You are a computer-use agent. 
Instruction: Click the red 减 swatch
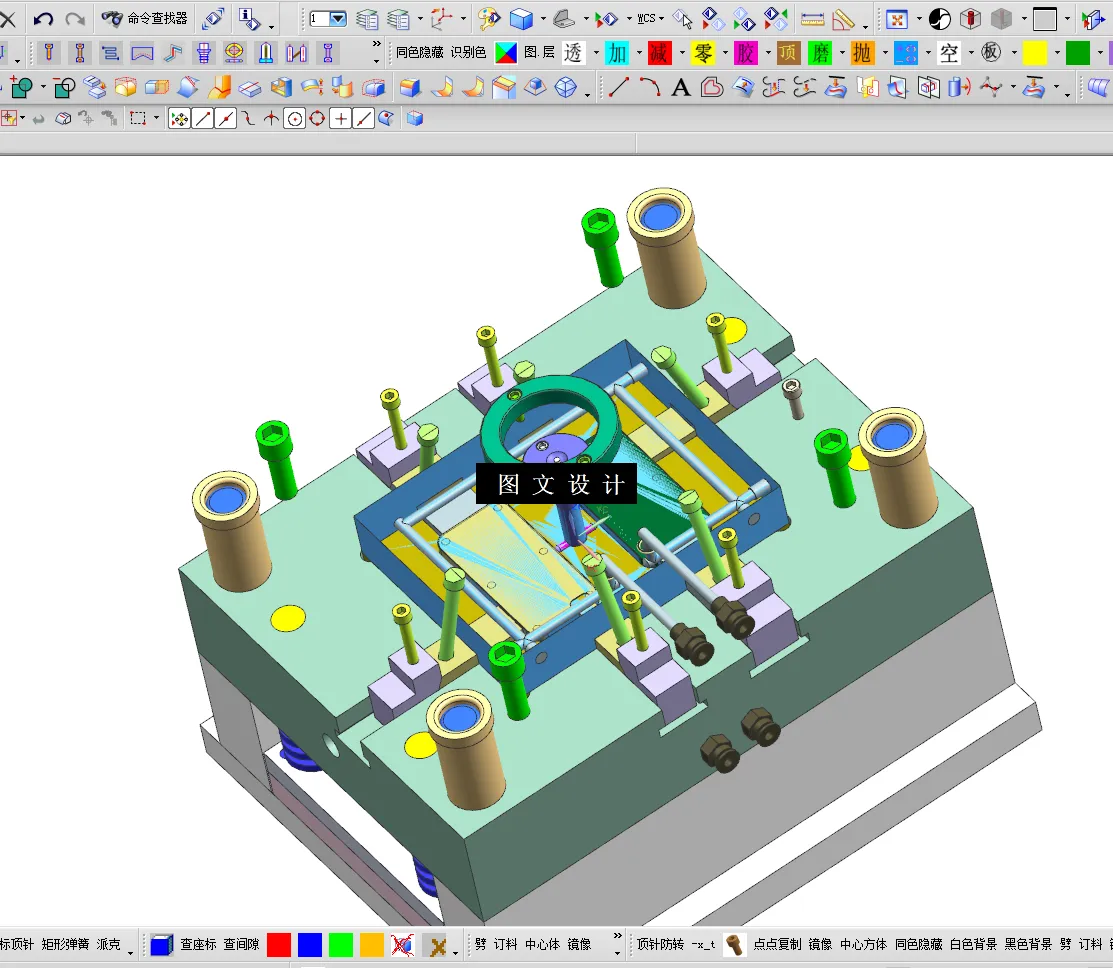(x=659, y=53)
